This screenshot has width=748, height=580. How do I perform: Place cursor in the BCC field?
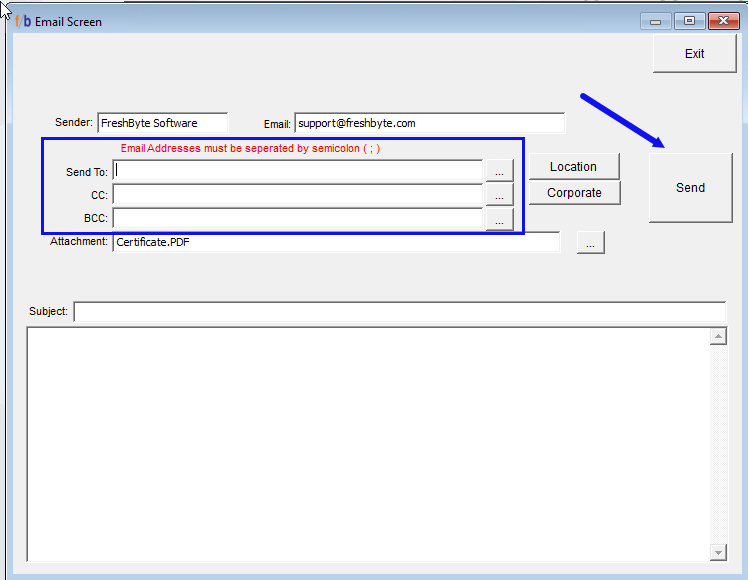[x=298, y=218]
